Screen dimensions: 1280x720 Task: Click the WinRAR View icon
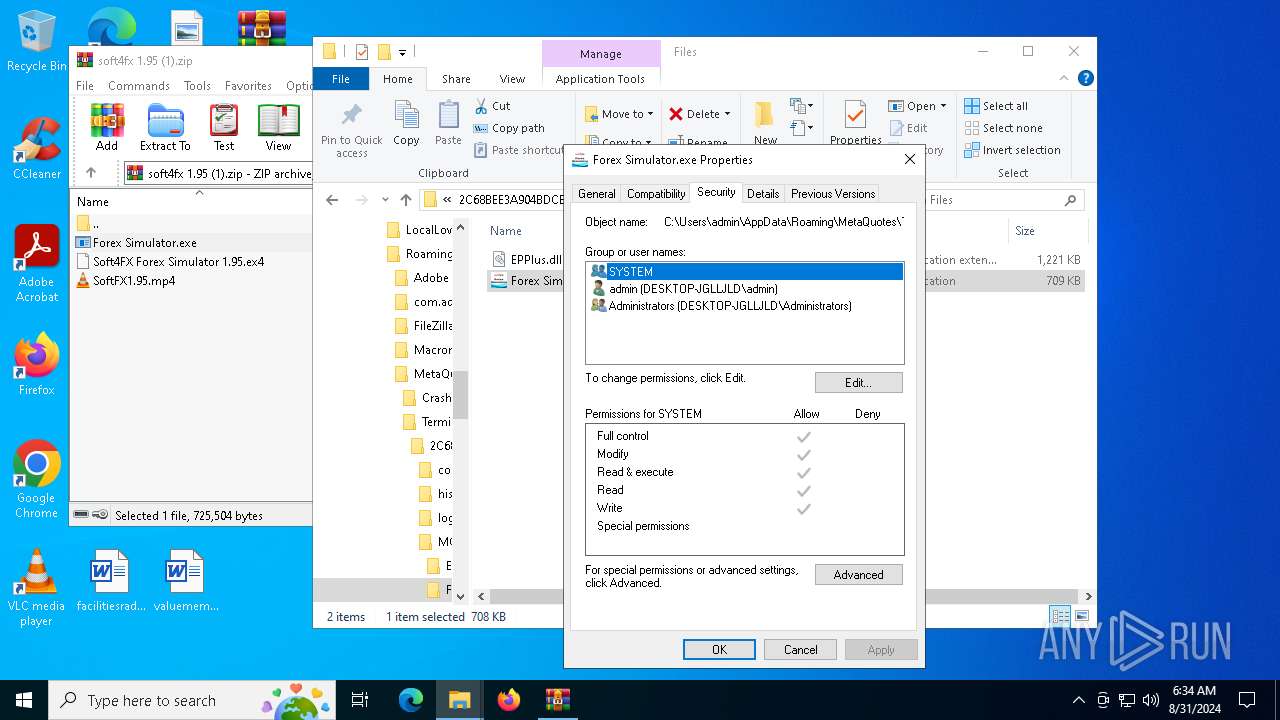point(278,127)
